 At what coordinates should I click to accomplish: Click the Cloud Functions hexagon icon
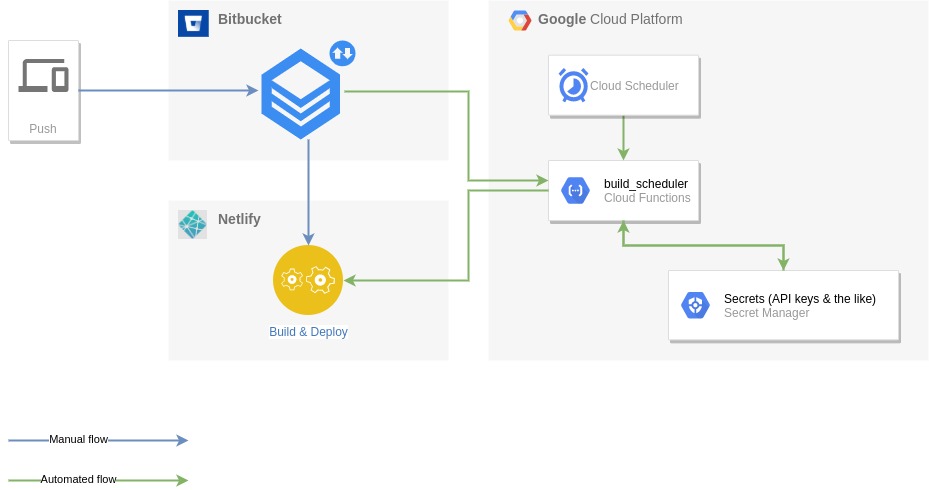tap(575, 191)
